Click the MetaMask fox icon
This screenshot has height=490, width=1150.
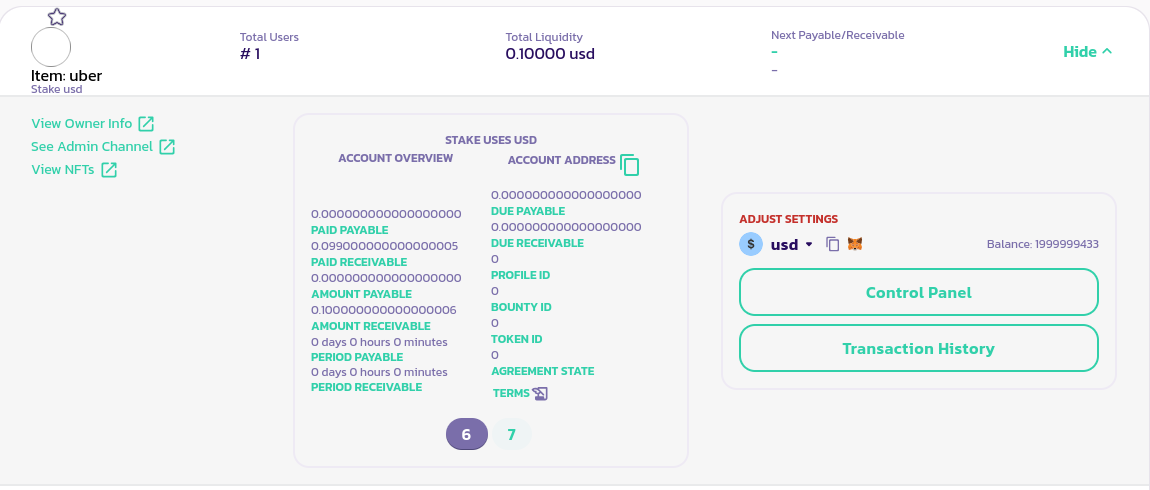coord(855,244)
